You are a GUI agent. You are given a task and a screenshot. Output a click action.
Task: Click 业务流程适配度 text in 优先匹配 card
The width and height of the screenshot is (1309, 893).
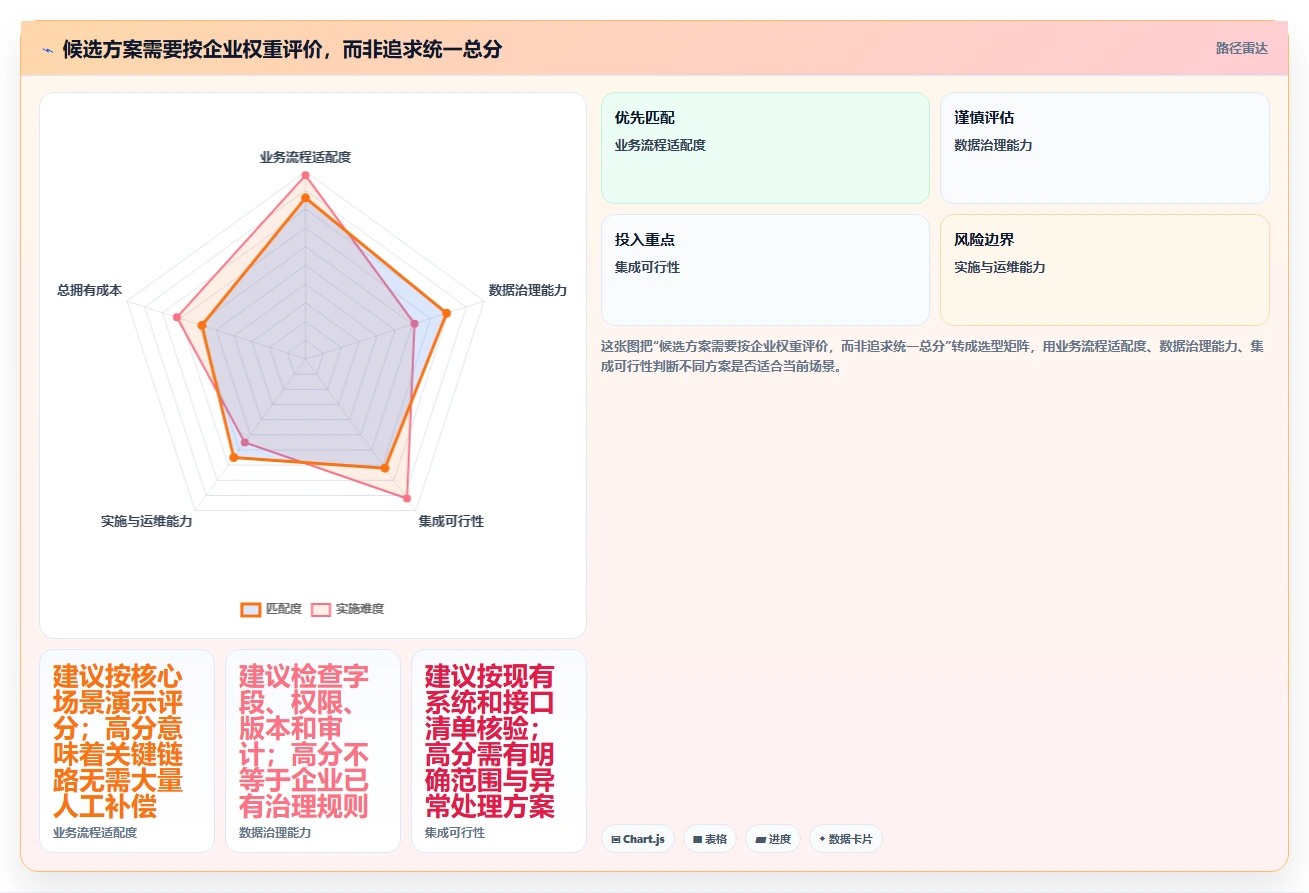click(x=661, y=145)
